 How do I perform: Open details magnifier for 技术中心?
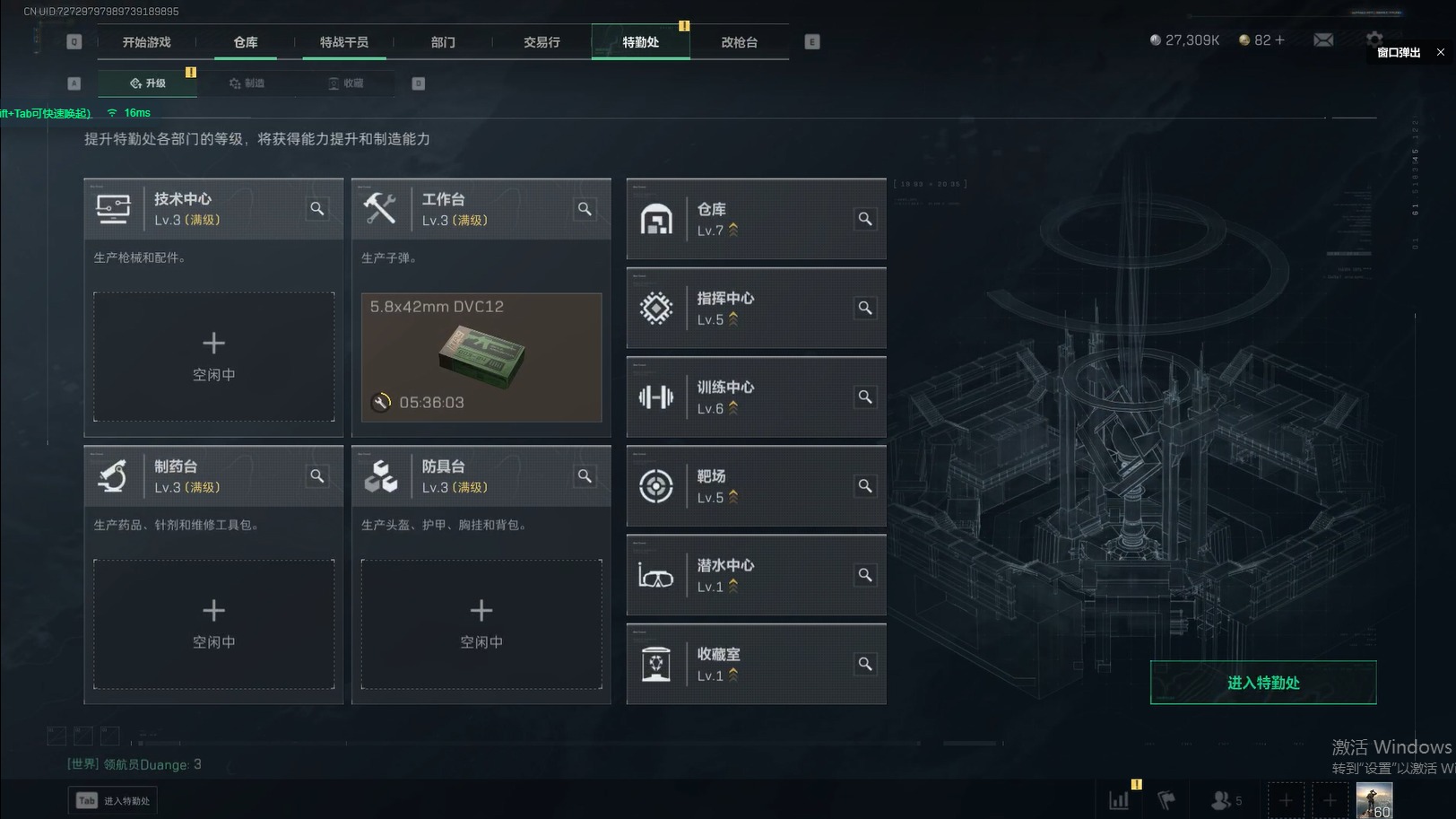tap(317, 208)
